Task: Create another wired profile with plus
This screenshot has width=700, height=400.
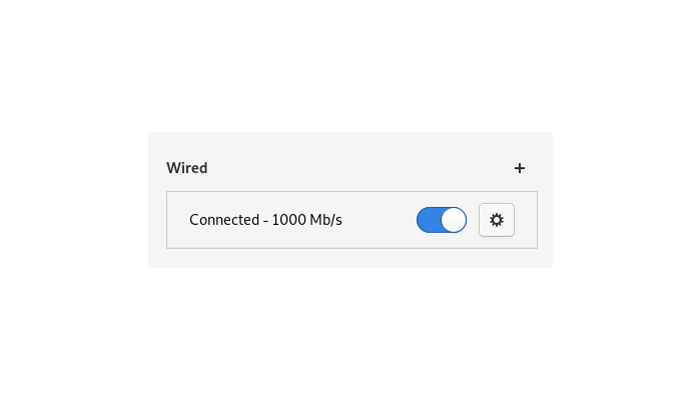Action: point(519,168)
